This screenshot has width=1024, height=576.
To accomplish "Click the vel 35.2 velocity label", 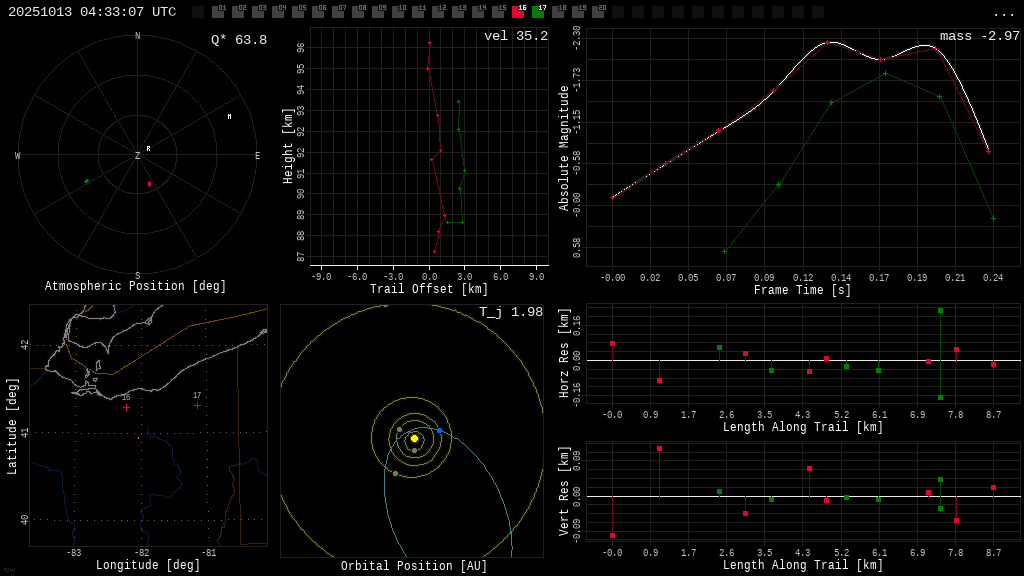I will [515, 36].
